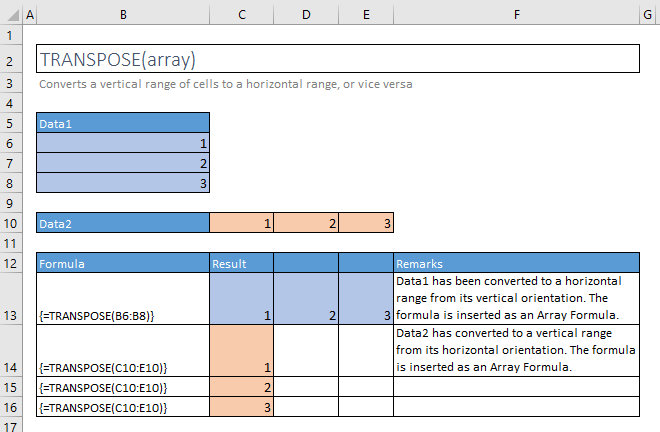Select Data2 value 3 in row 10
The image size is (660, 432).
pyautogui.click(x=366, y=223)
